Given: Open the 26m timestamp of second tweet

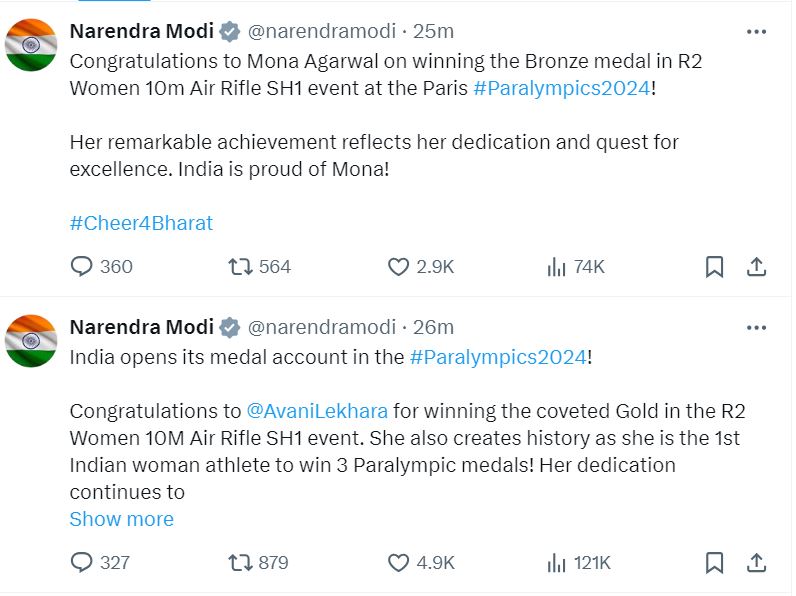Looking at the screenshot, I should point(434,327).
